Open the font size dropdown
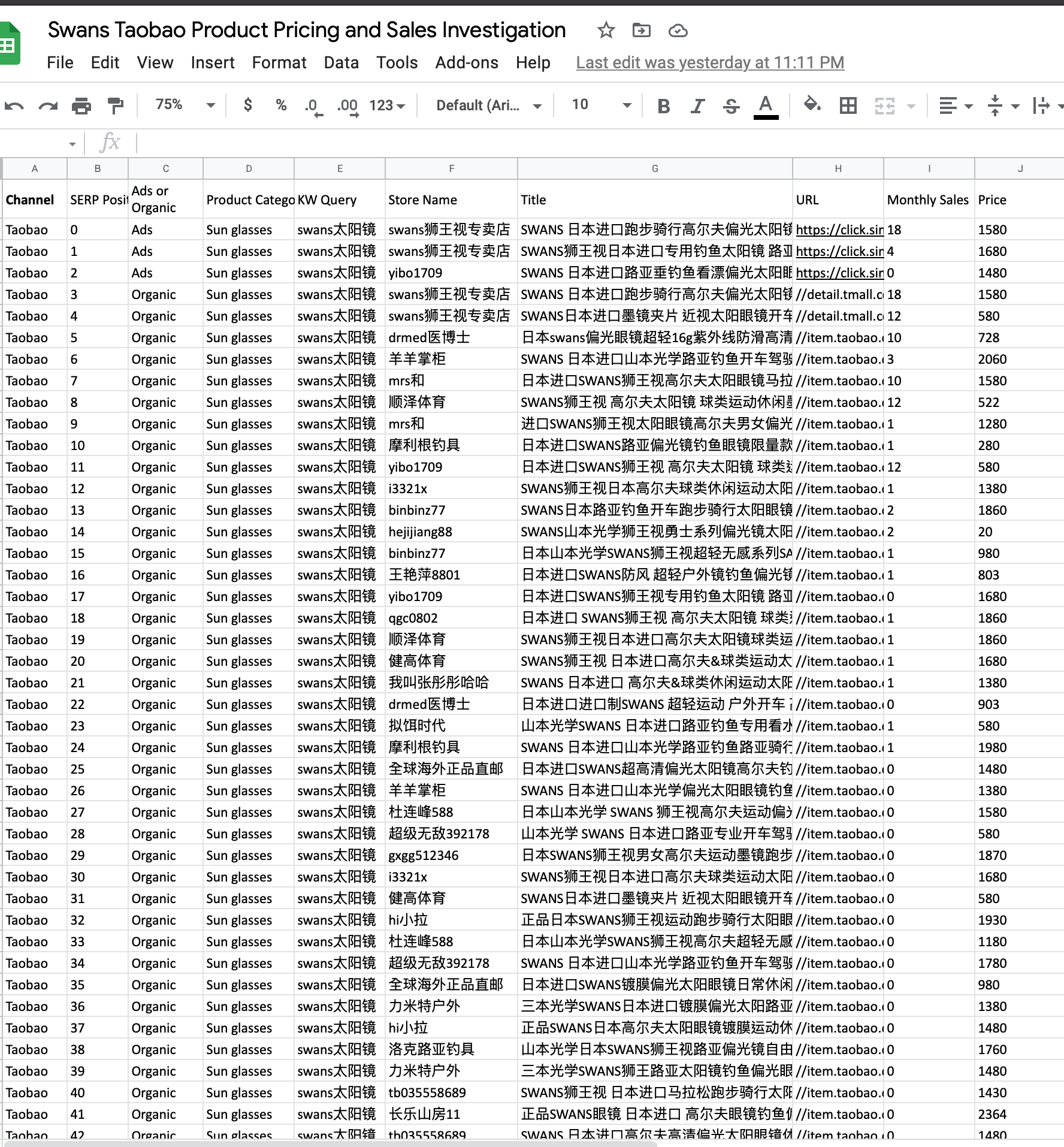This screenshot has height=1147, width=1064. [x=601, y=105]
